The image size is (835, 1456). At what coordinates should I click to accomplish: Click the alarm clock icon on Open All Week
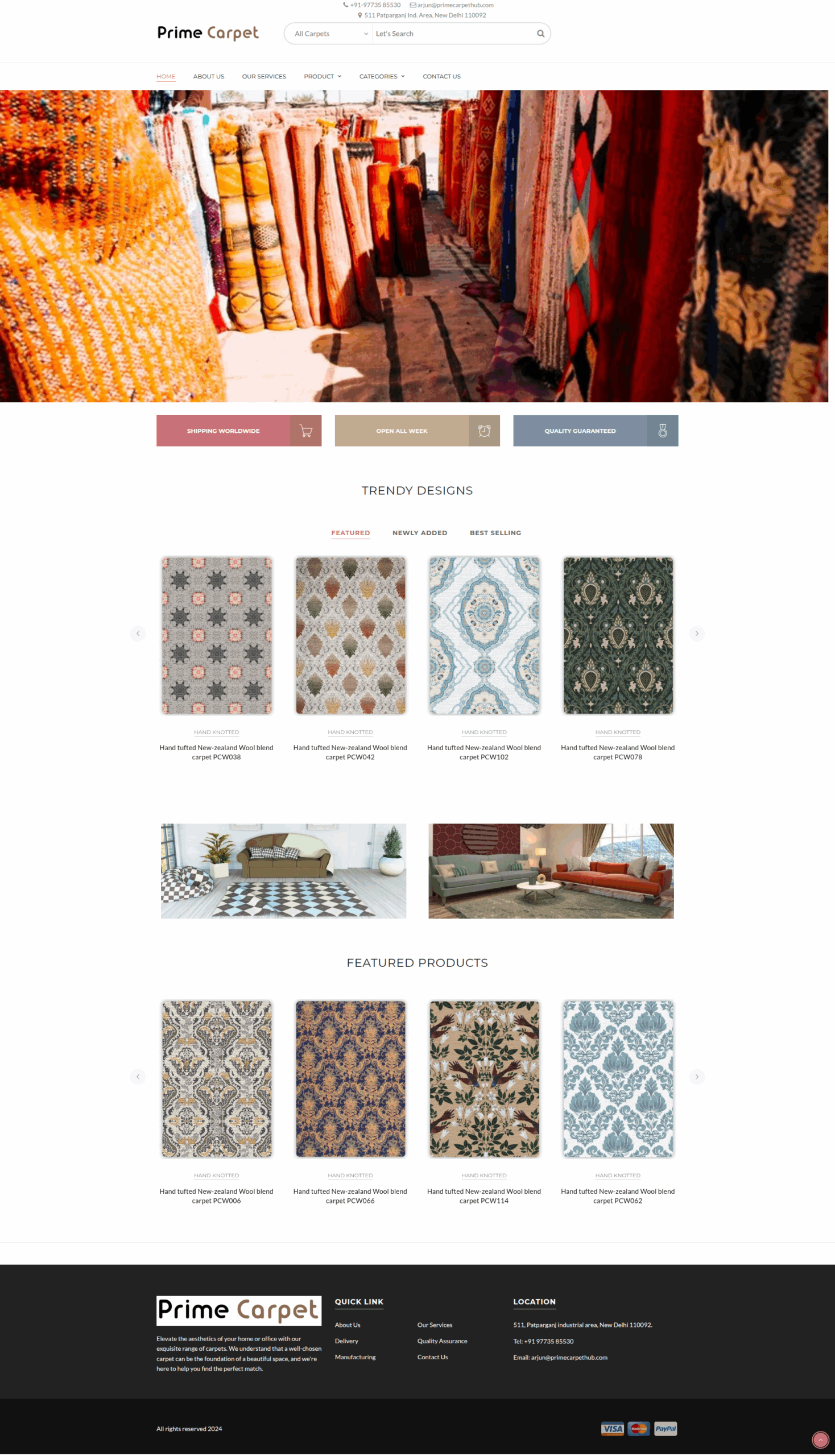pos(484,431)
